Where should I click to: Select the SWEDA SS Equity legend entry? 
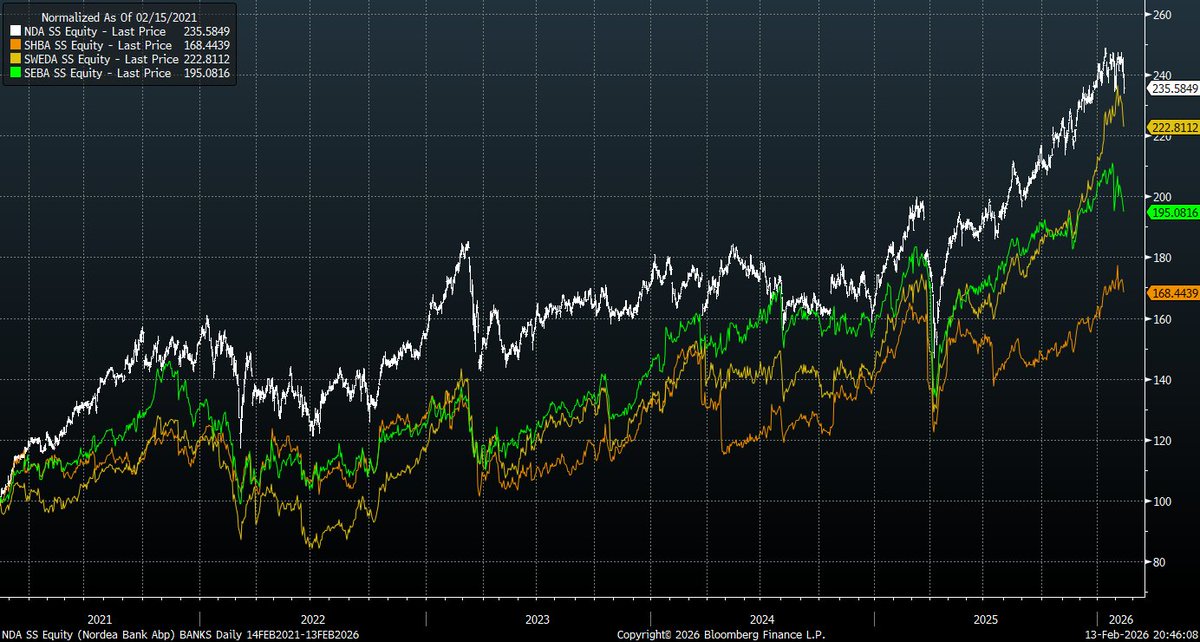tap(120, 59)
